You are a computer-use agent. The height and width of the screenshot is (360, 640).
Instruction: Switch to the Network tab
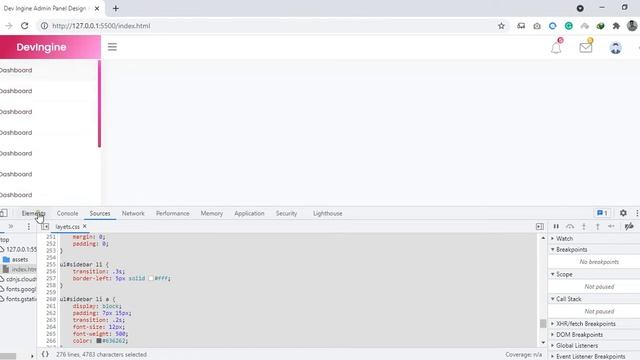(133, 213)
